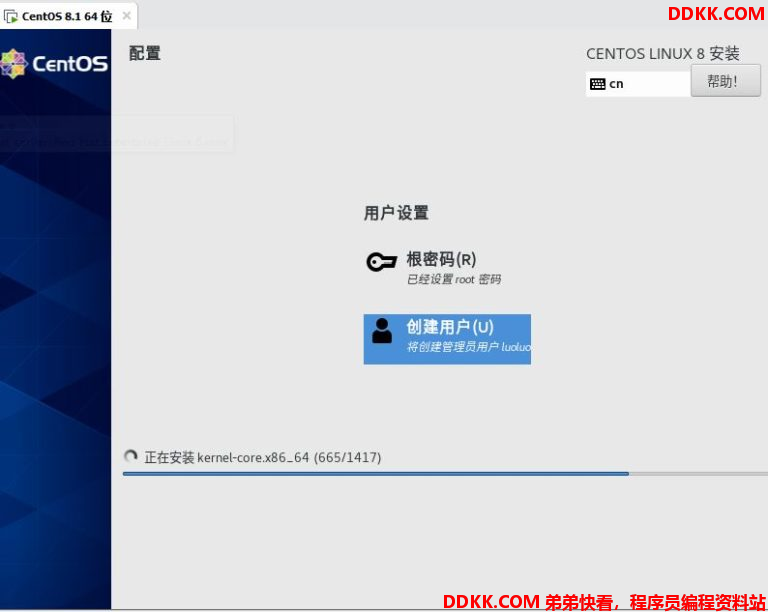
Task: Click the 已经设置 root 密码 status text
Action: [x=454, y=279]
